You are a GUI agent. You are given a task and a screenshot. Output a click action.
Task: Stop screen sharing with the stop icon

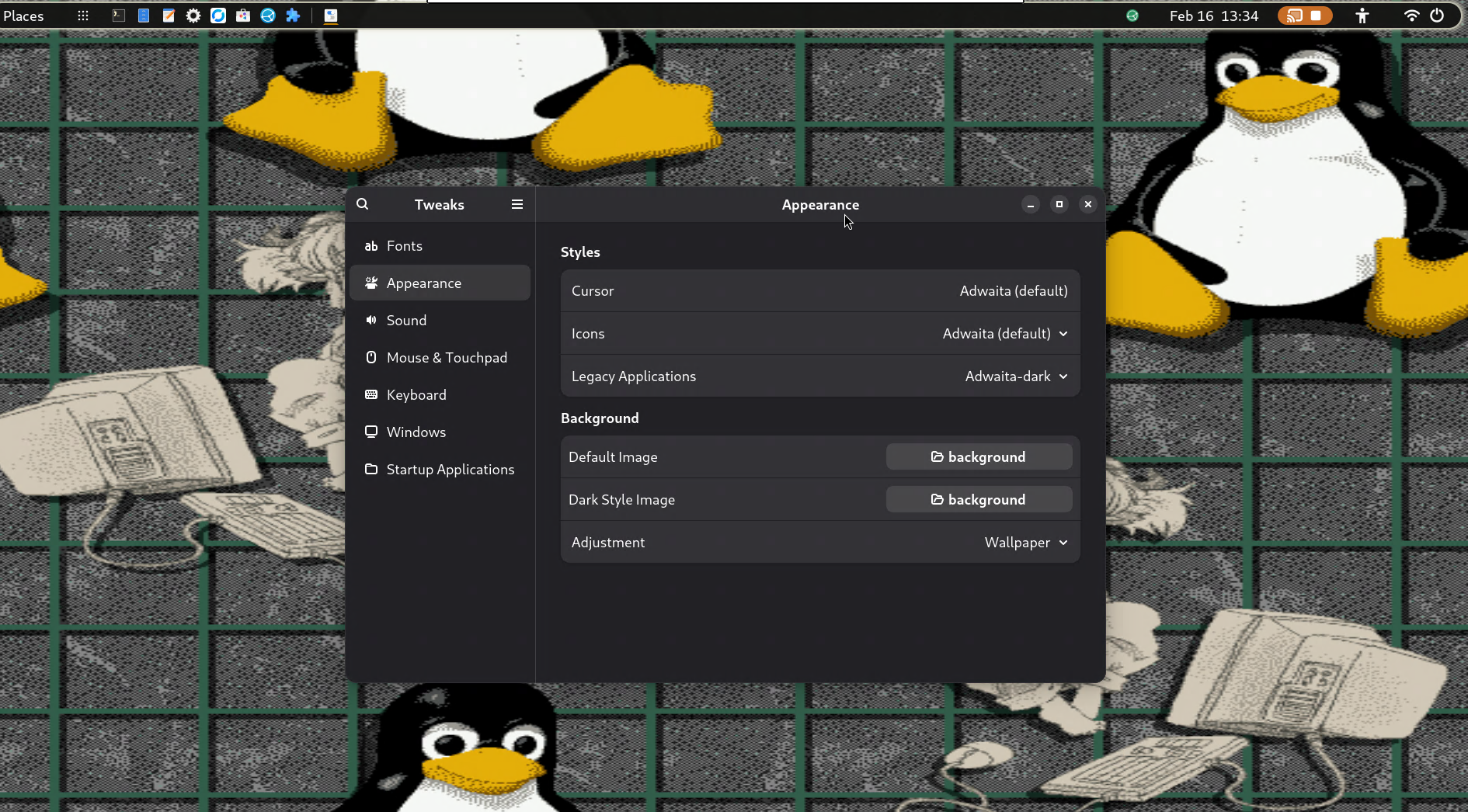click(1316, 16)
